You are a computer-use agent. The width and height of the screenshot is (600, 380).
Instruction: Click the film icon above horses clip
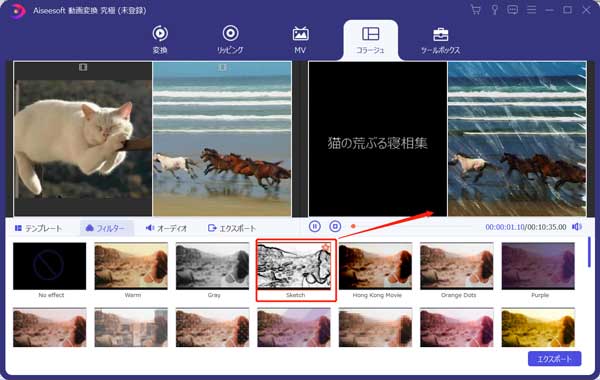[x=222, y=67]
